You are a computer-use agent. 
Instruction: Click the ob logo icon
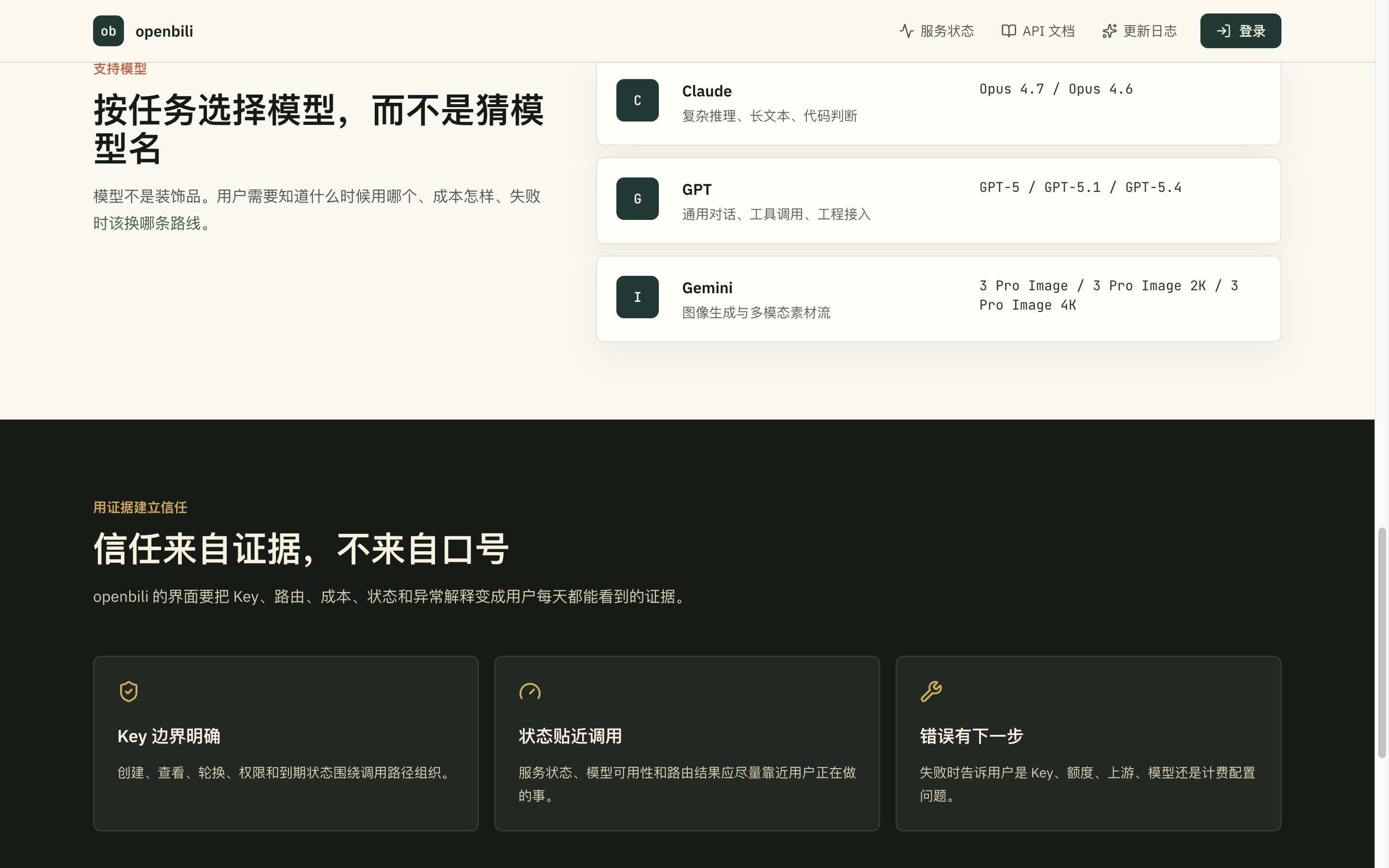click(x=108, y=31)
